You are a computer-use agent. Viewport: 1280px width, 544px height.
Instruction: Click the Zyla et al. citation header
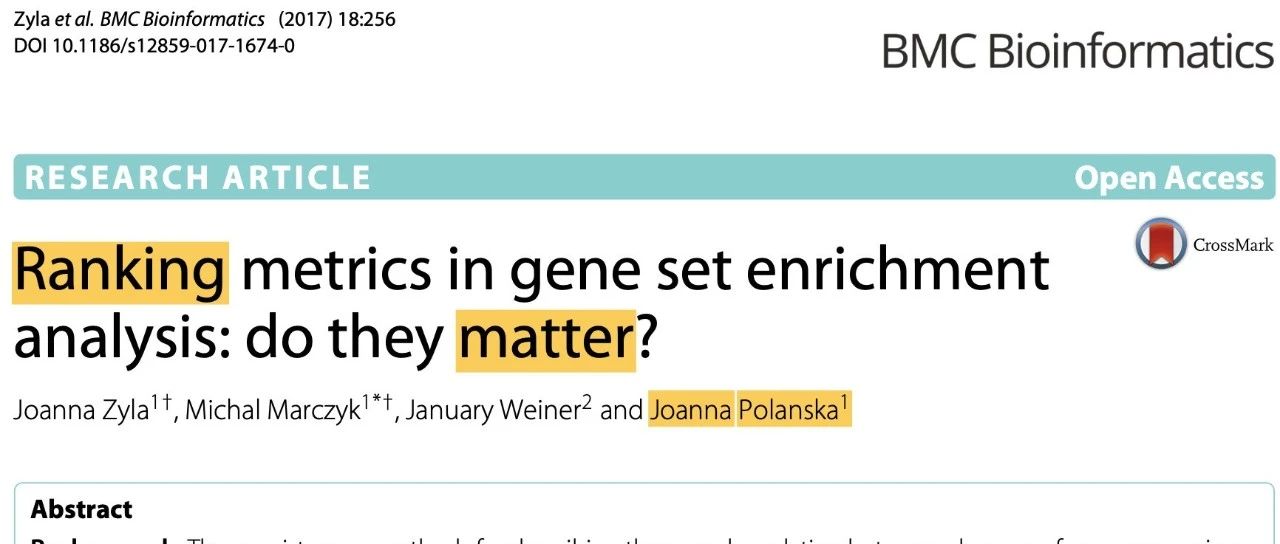tap(140, 19)
